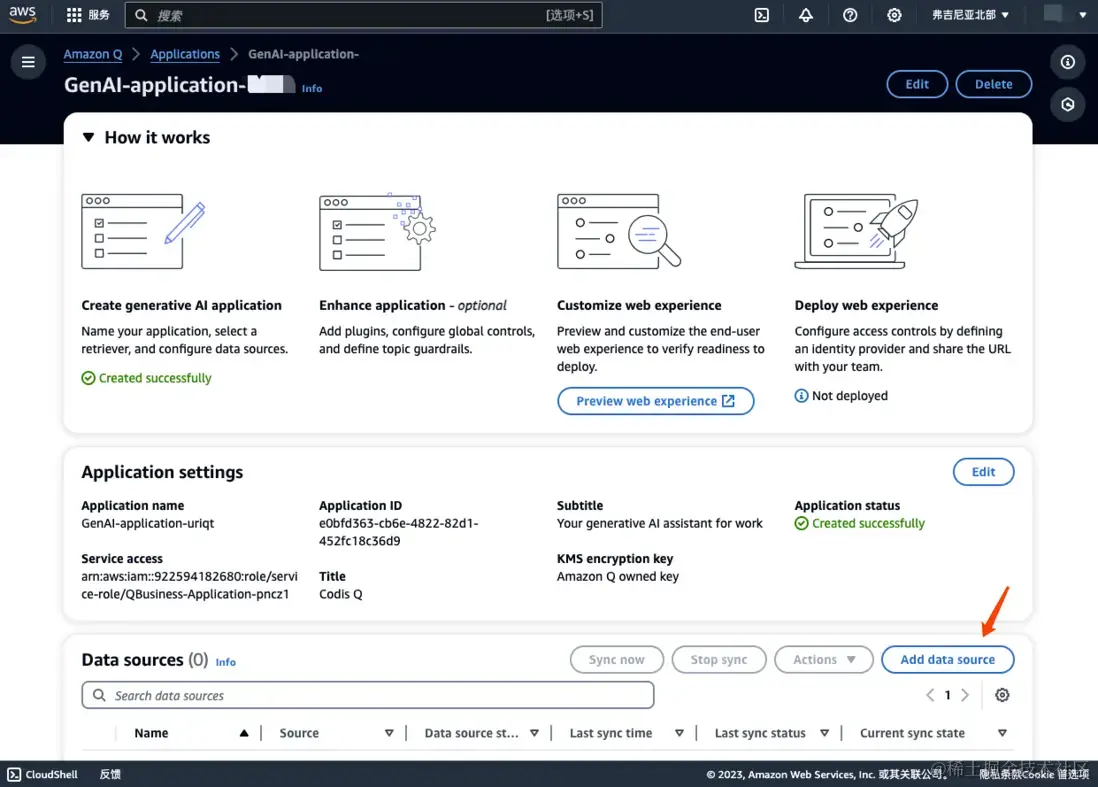Click the Codis Q title value
Viewport: 1098px width, 787px height.
click(x=340, y=594)
